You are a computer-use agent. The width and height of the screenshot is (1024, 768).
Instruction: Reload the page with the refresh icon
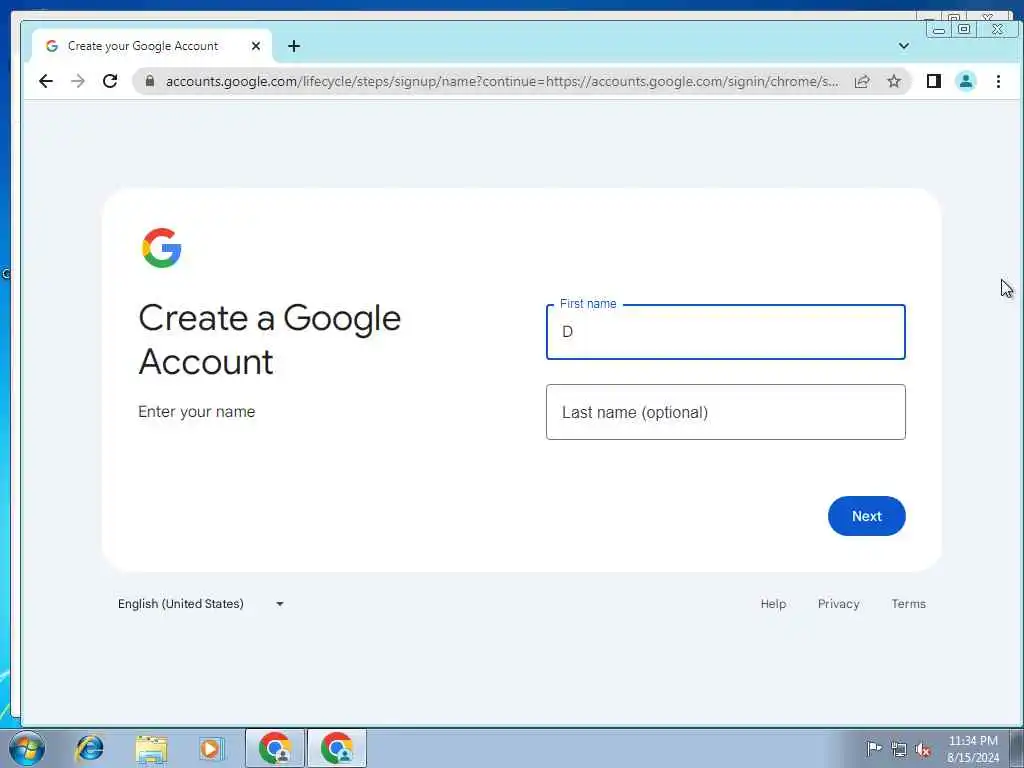pyautogui.click(x=110, y=81)
